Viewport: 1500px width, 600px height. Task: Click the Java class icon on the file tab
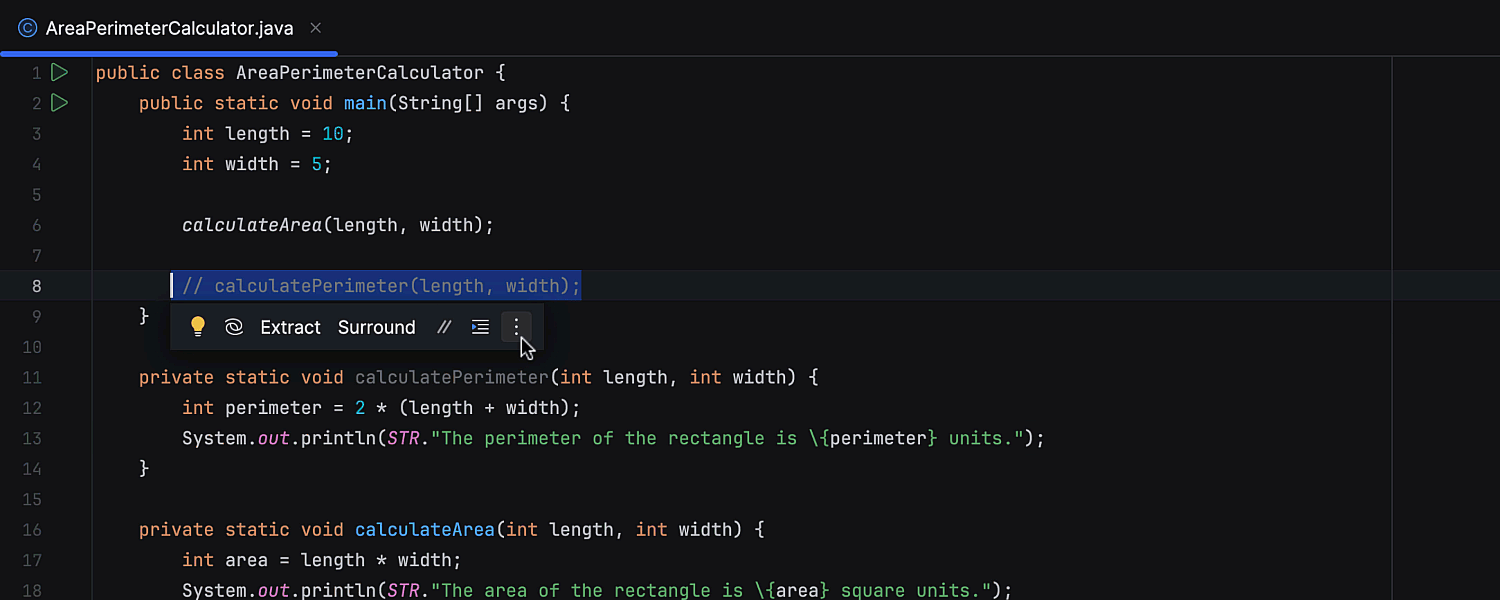click(28, 28)
